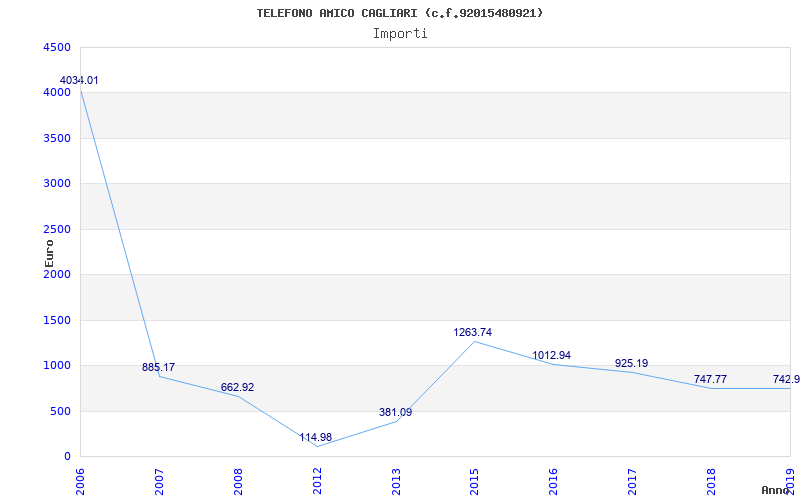Click the 3000 y-axis tick label
Viewport: 800px width, 500px height.
(x=55, y=184)
